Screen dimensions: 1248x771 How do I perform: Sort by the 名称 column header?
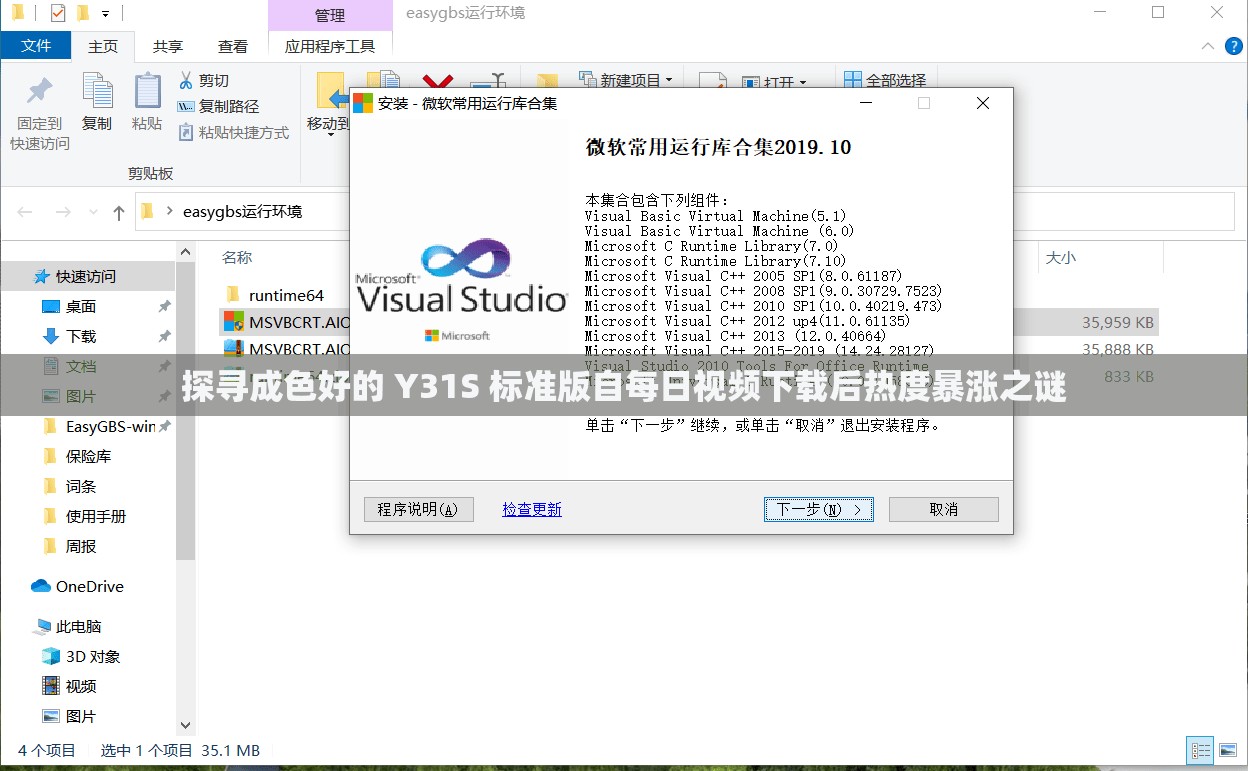(237, 257)
